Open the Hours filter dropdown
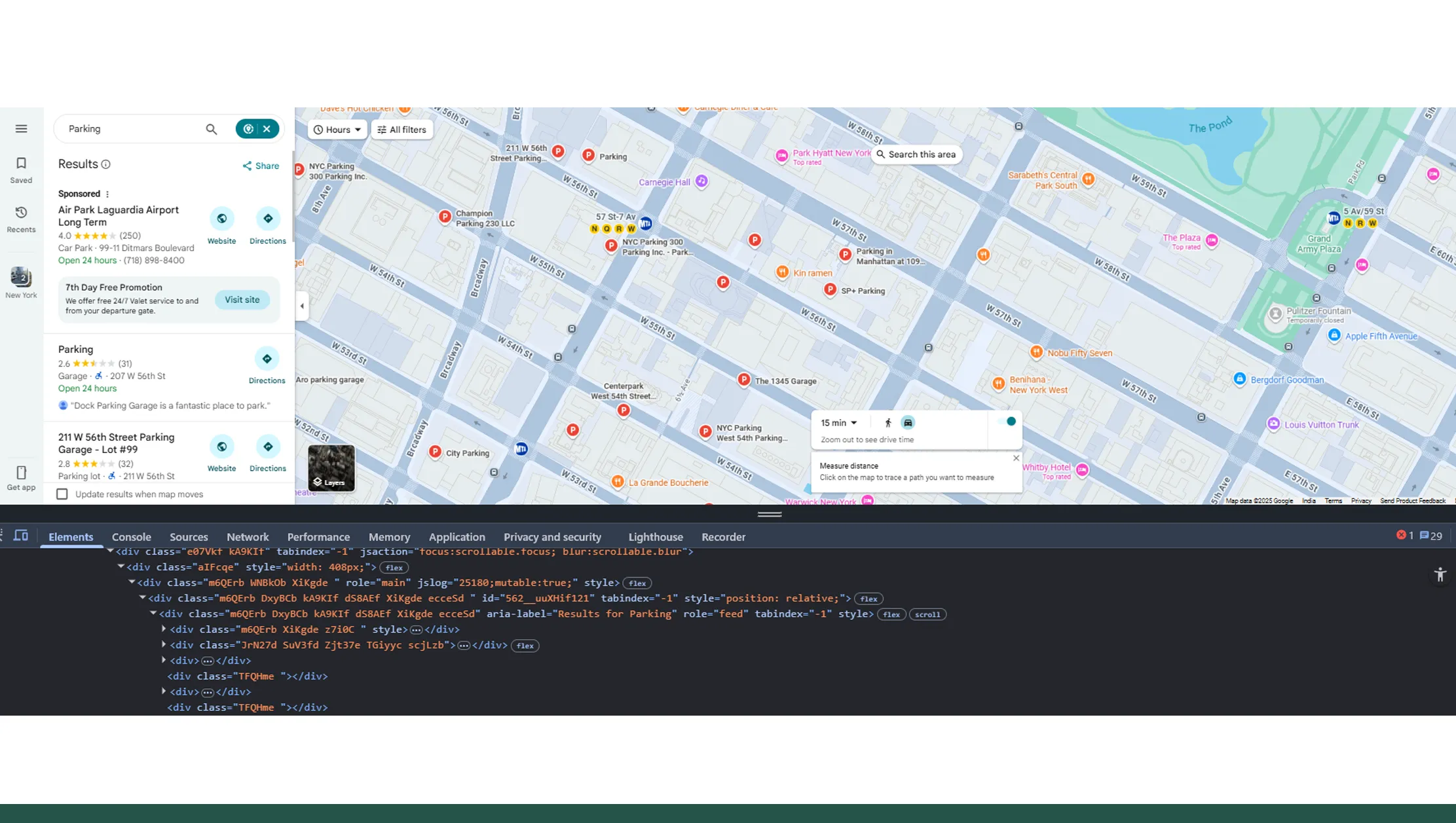1456x823 pixels. [336, 129]
